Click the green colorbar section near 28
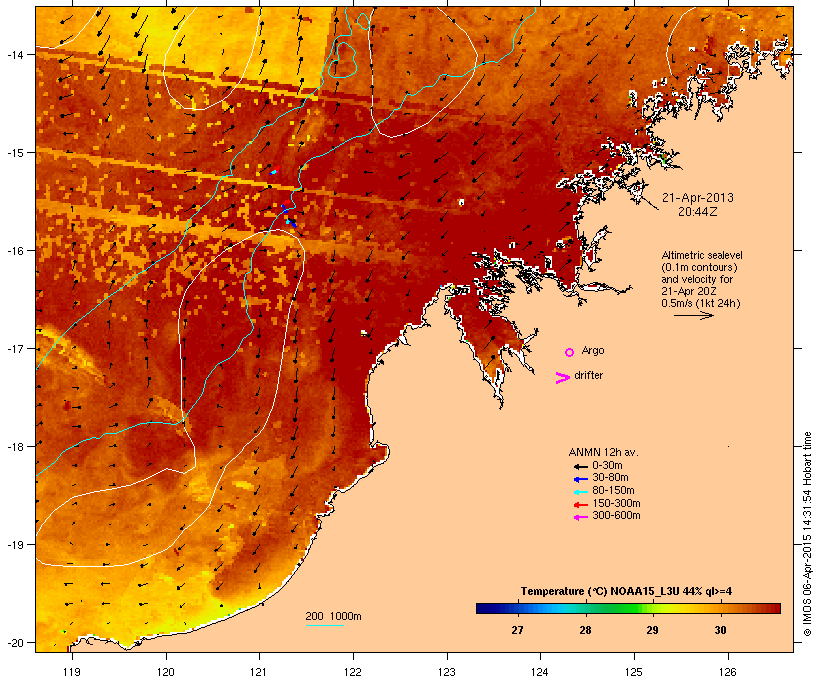The width and height of the screenshot is (820, 680). pyautogui.click(x=607, y=608)
